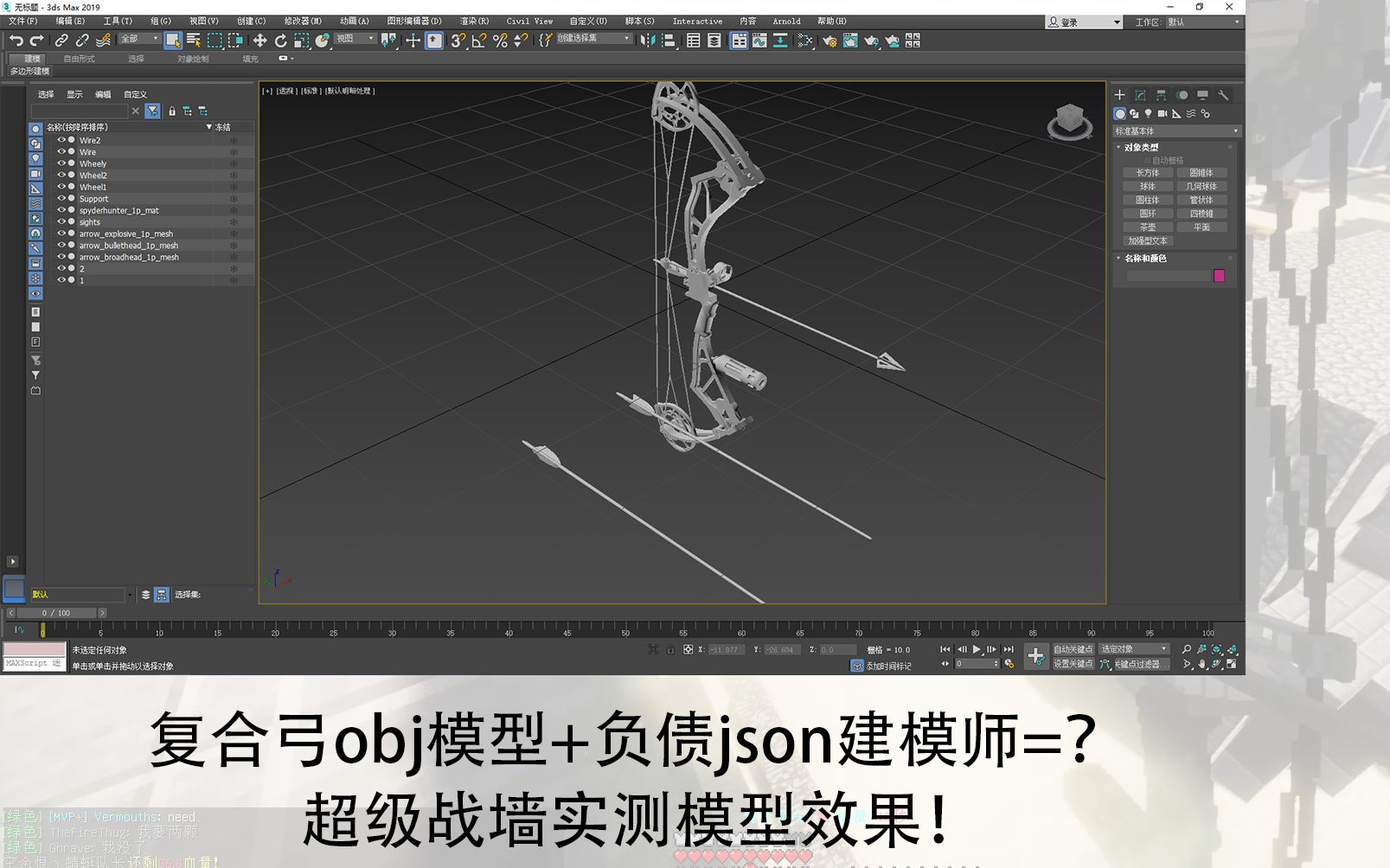Select the Move tool in the main toolbar
Screen dimensions: 1390x868
260,41
